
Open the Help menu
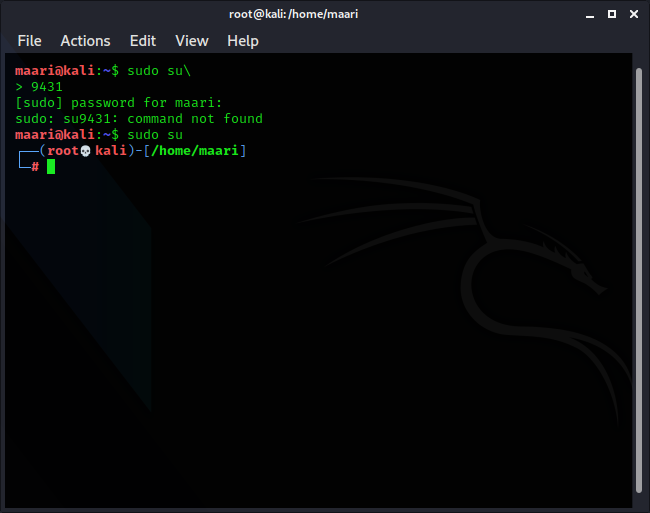(242, 41)
